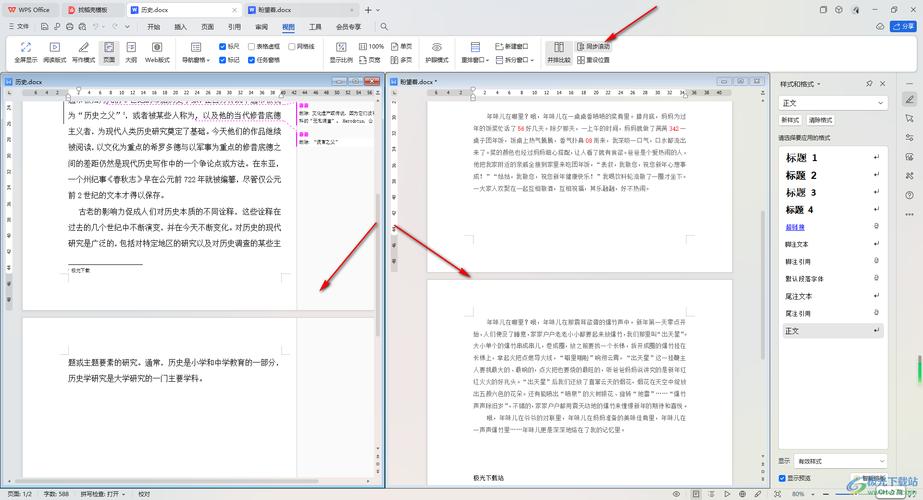This screenshot has width=923, height=500.
Task: Close the 样式和格式 panel
Action: [882, 84]
